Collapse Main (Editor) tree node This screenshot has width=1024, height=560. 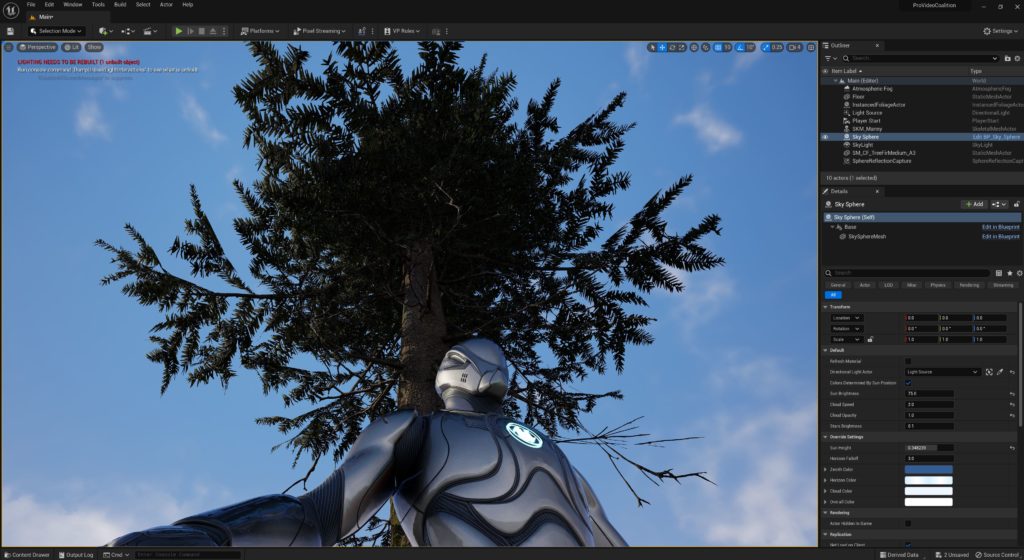coord(835,81)
